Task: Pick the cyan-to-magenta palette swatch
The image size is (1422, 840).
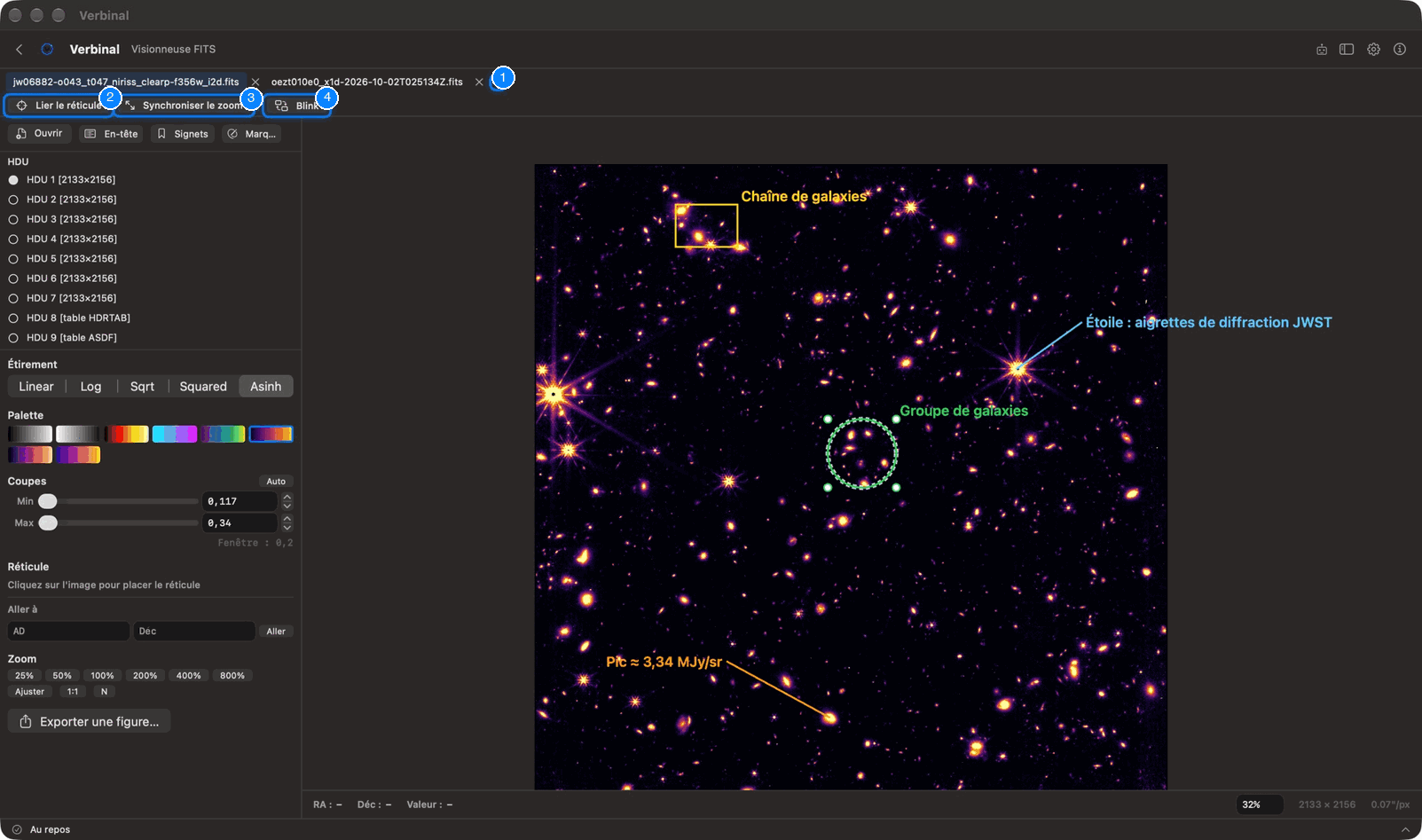Action: tap(174, 434)
